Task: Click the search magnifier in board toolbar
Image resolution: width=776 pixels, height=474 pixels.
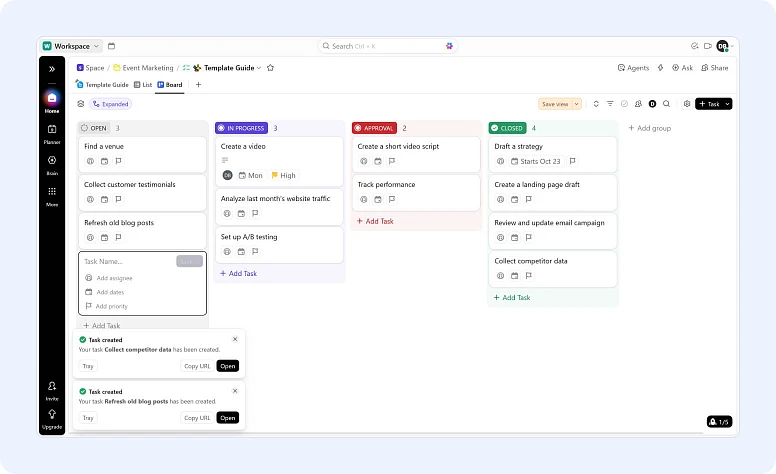Action: [666, 103]
